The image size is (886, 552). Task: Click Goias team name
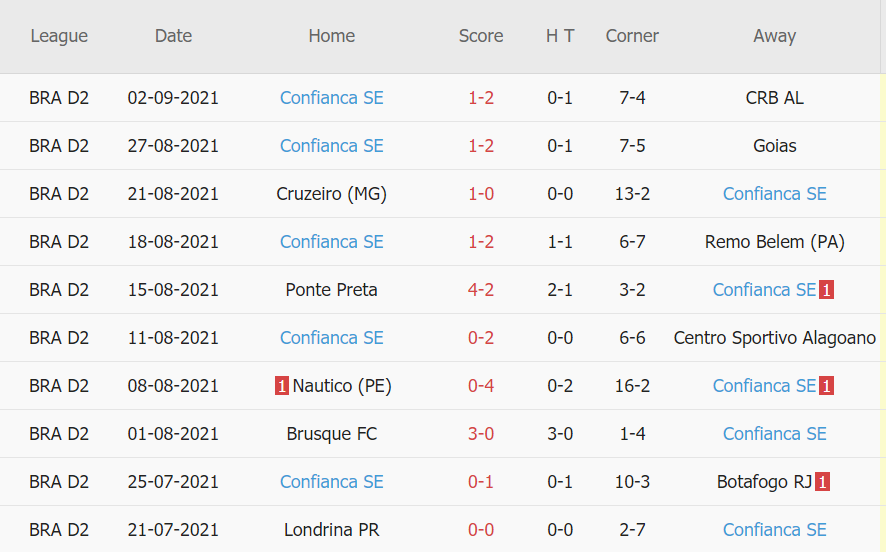click(x=774, y=146)
